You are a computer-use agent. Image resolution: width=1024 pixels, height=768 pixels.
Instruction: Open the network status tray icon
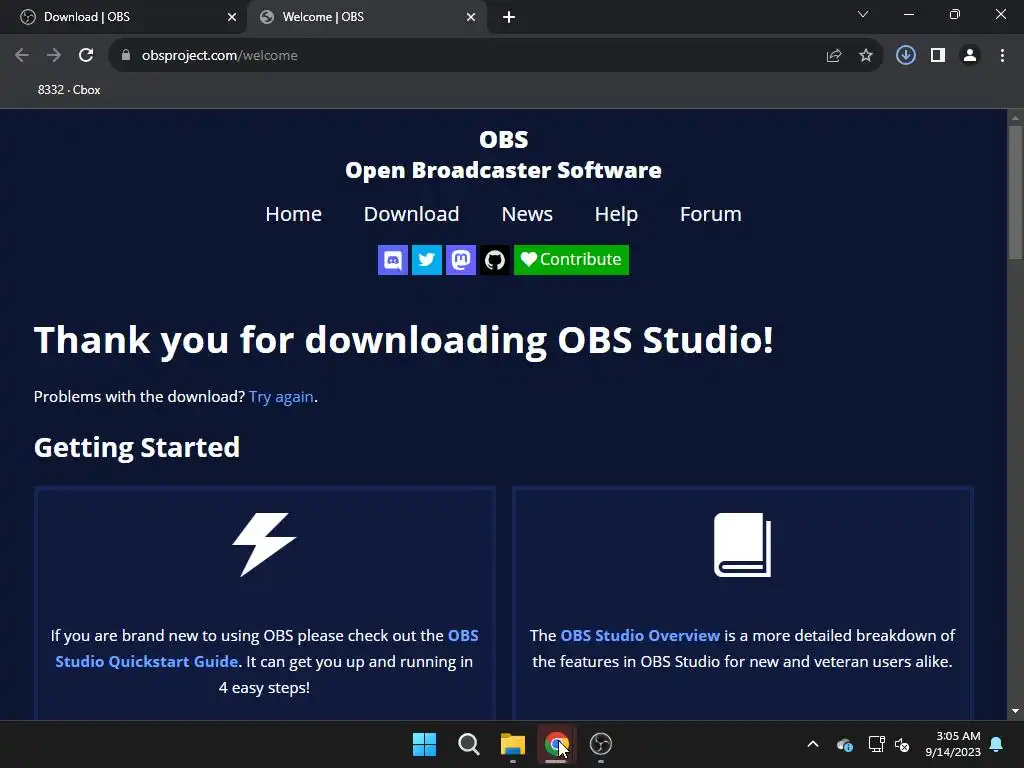tap(876, 744)
